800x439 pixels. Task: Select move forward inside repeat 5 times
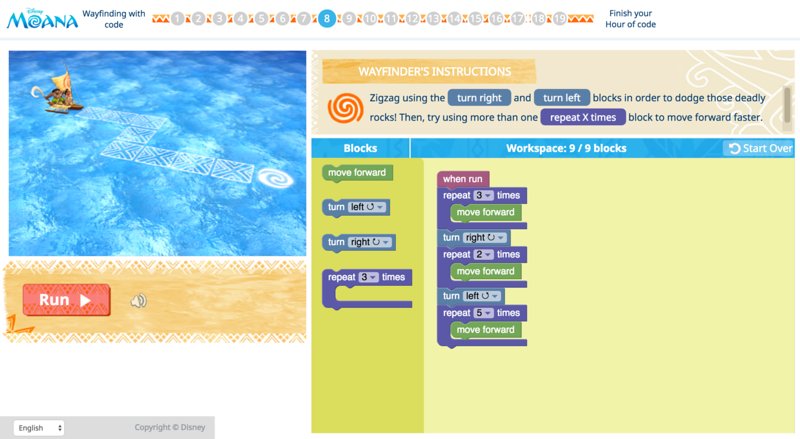pyautogui.click(x=486, y=330)
